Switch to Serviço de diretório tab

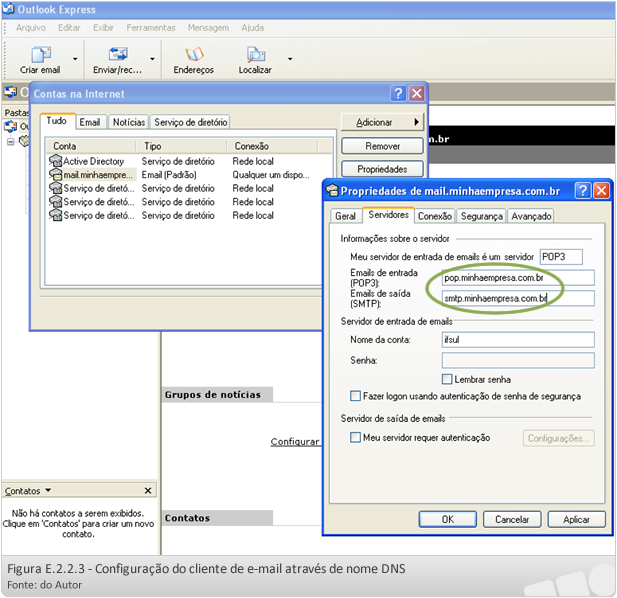pos(190,122)
